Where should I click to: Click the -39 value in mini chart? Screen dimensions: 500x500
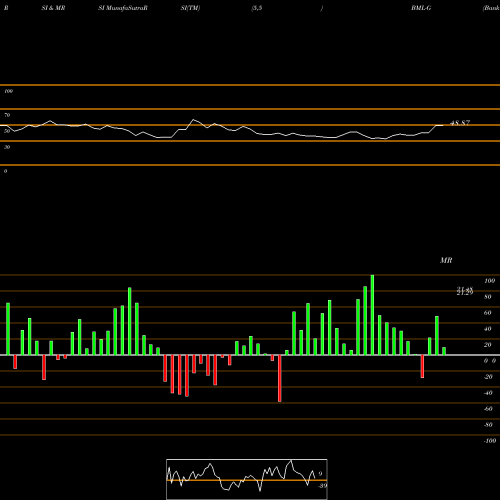(323, 486)
